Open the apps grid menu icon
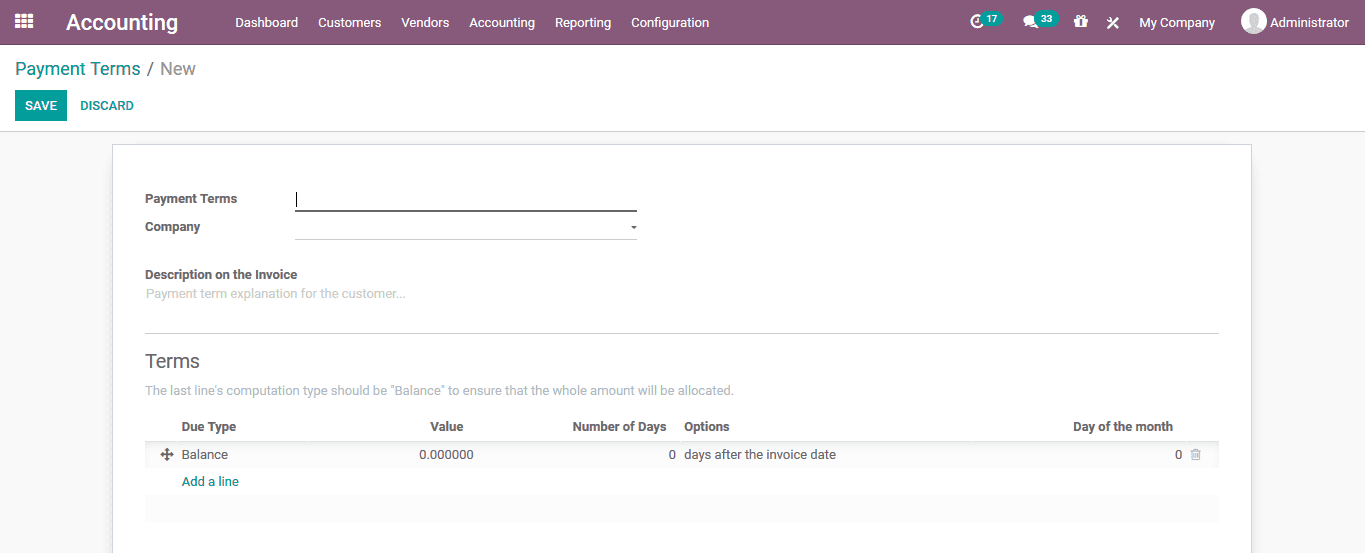Image resolution: width=1369 pixels, height=553 pixels. coord(24,21)
